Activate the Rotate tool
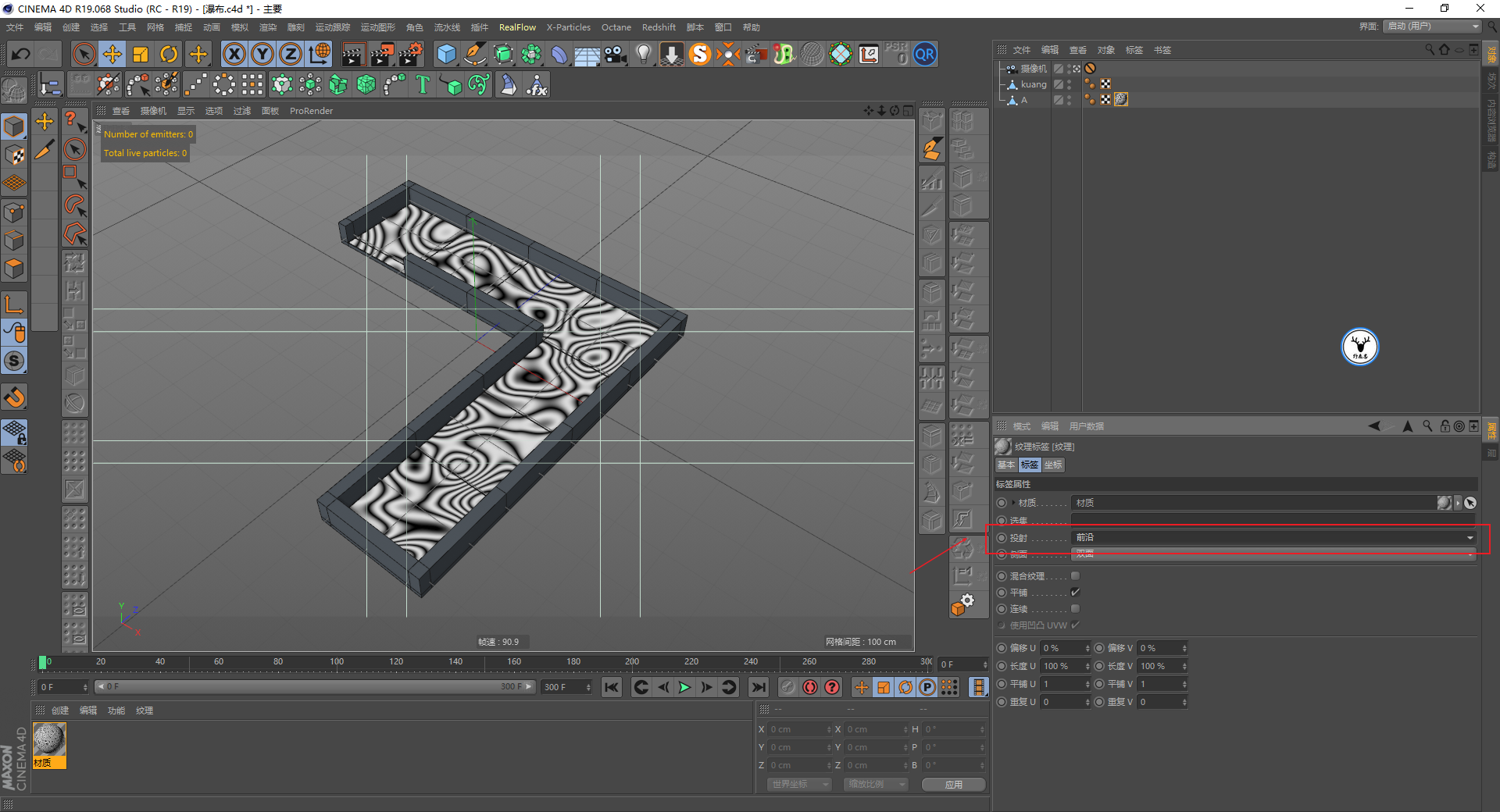The height and width of the screenshot is (812, 1500). coord(169,54)
